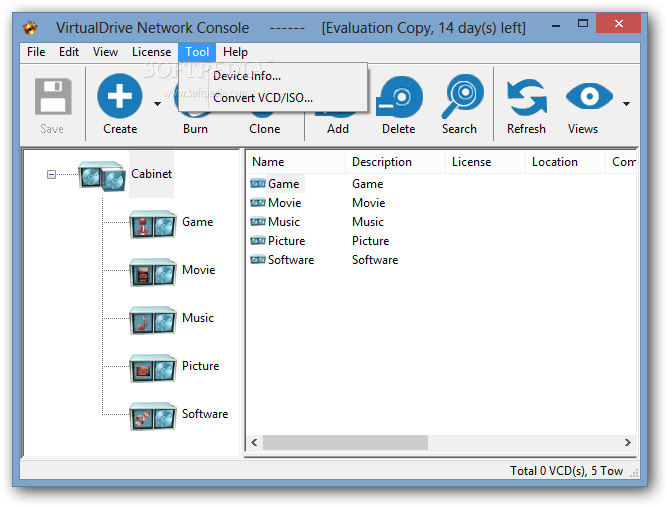Click the Search magnifier icon
This screenshot has height=507, width=668.
462,96
